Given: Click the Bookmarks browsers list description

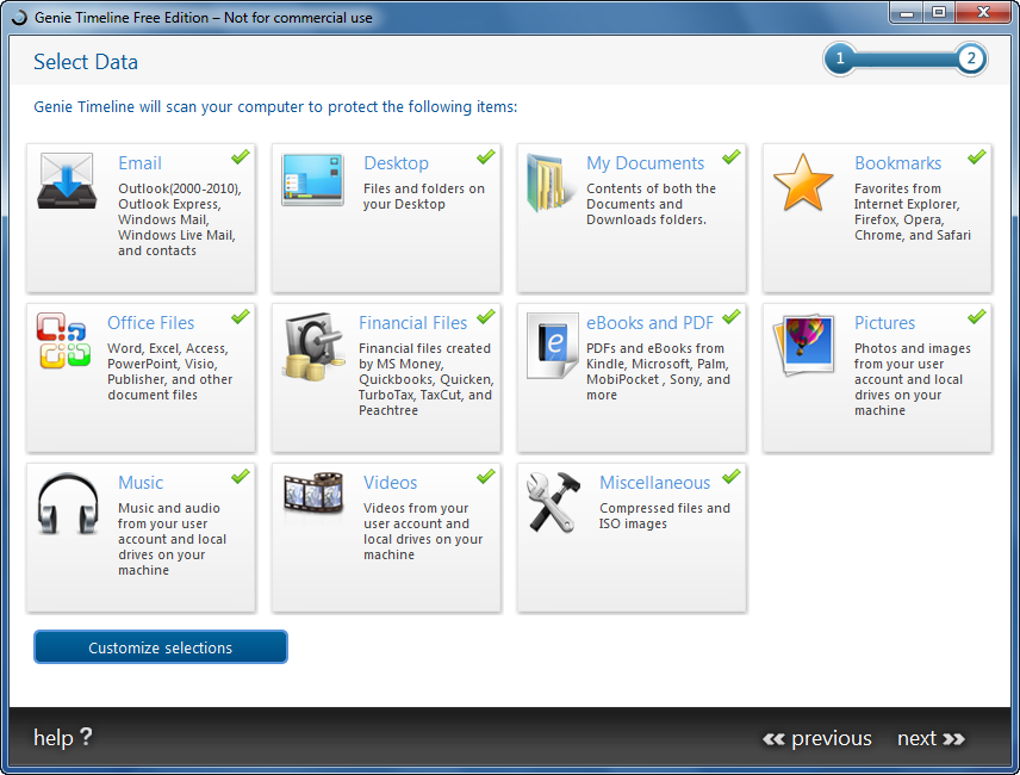Looking at the screenshot, I should 912,211.
